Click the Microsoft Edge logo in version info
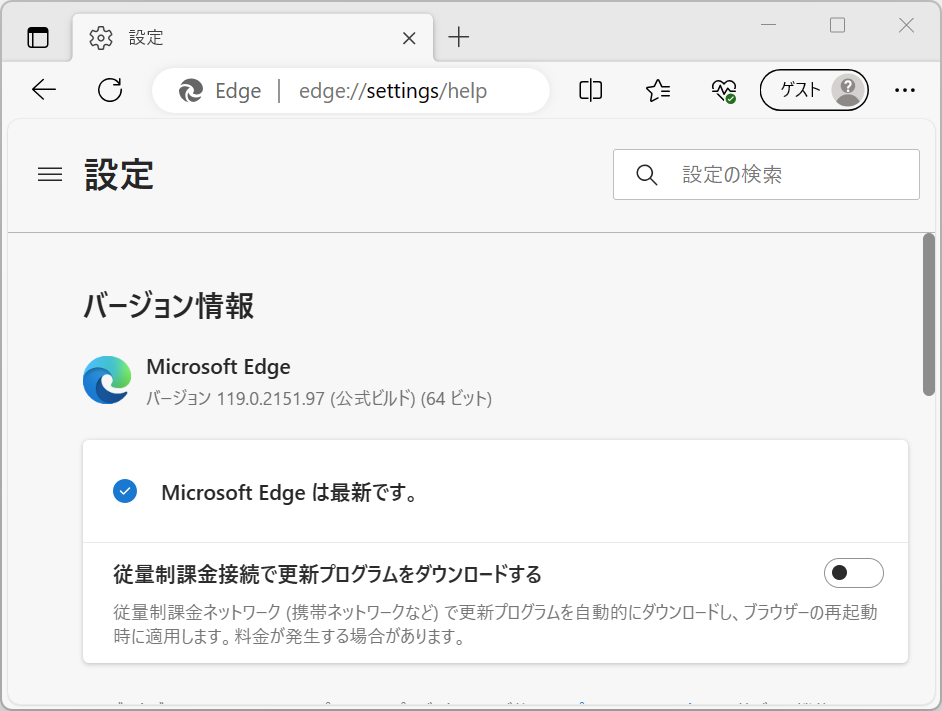This screenshot has width=942, height=711. point(107,380)
